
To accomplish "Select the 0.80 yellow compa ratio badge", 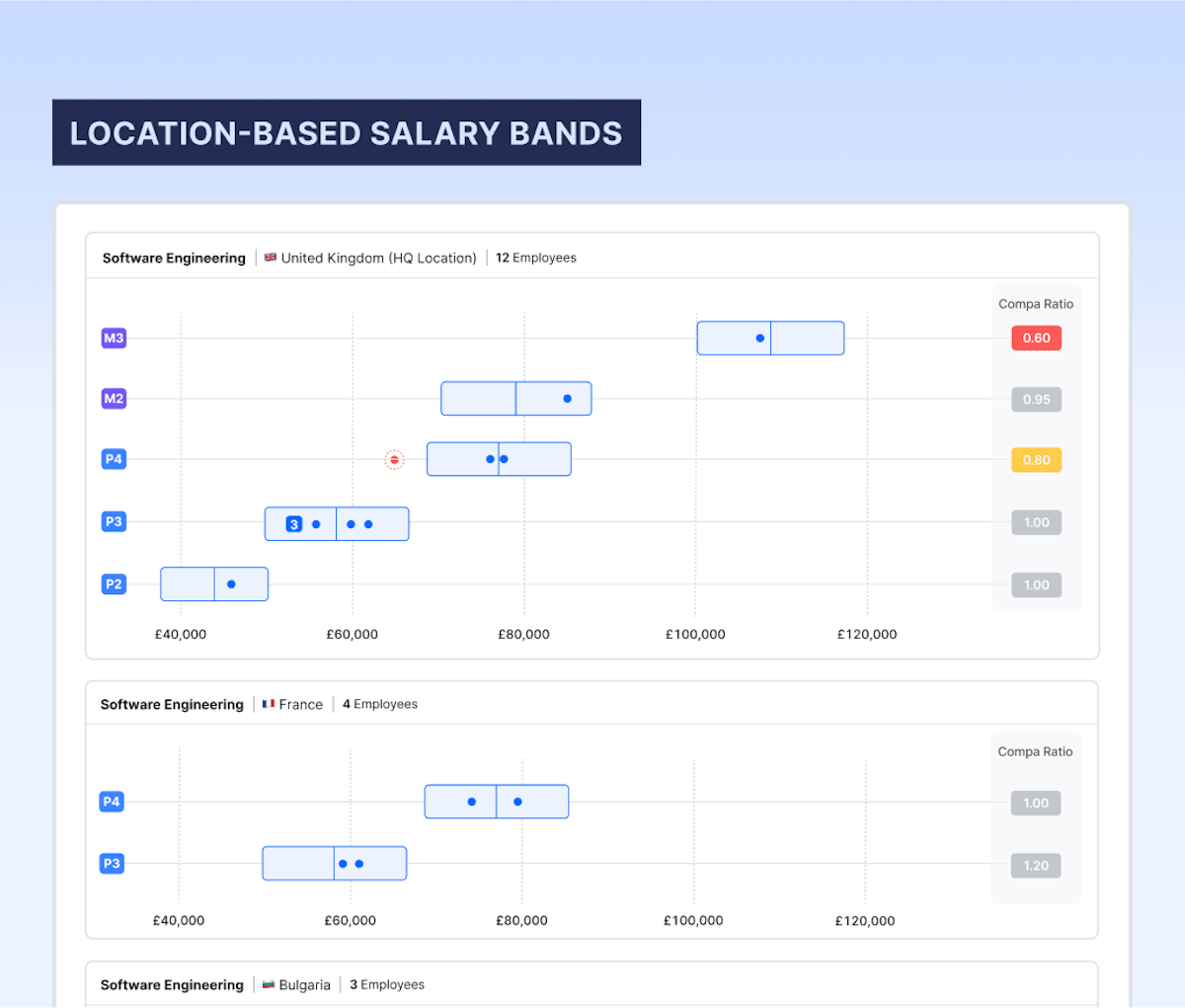I will click(x=1036, y=459).
